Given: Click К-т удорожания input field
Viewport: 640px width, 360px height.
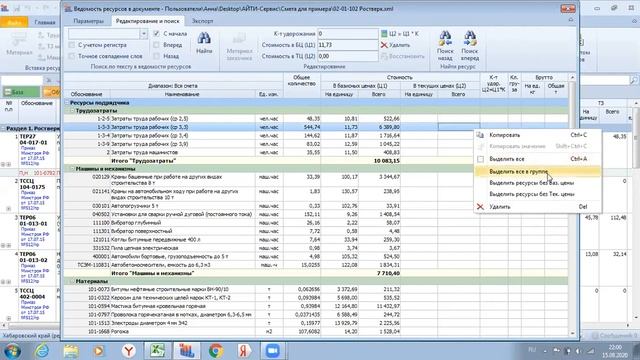Looking at the screenshot, I should coord(348,34).
